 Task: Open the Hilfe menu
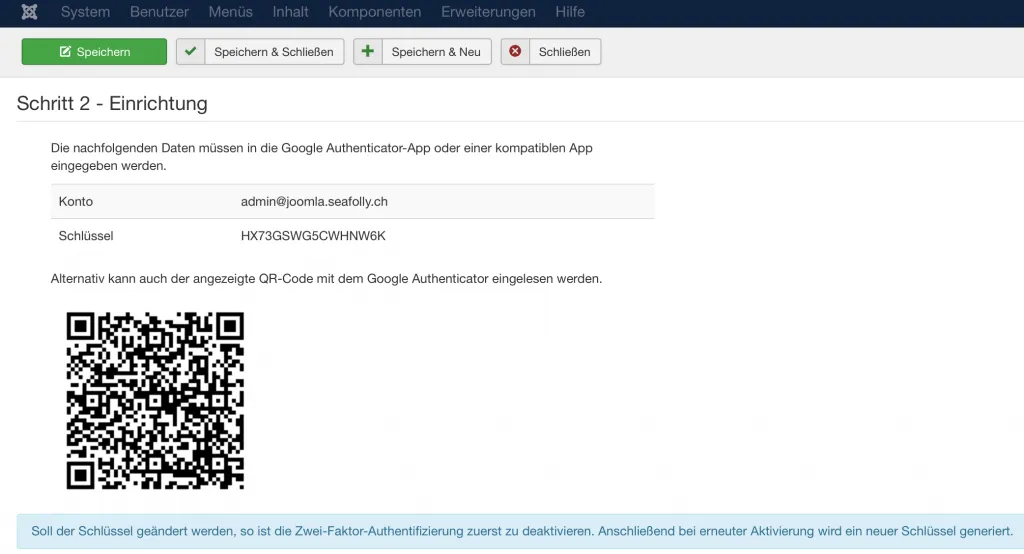tap(570, 12)
